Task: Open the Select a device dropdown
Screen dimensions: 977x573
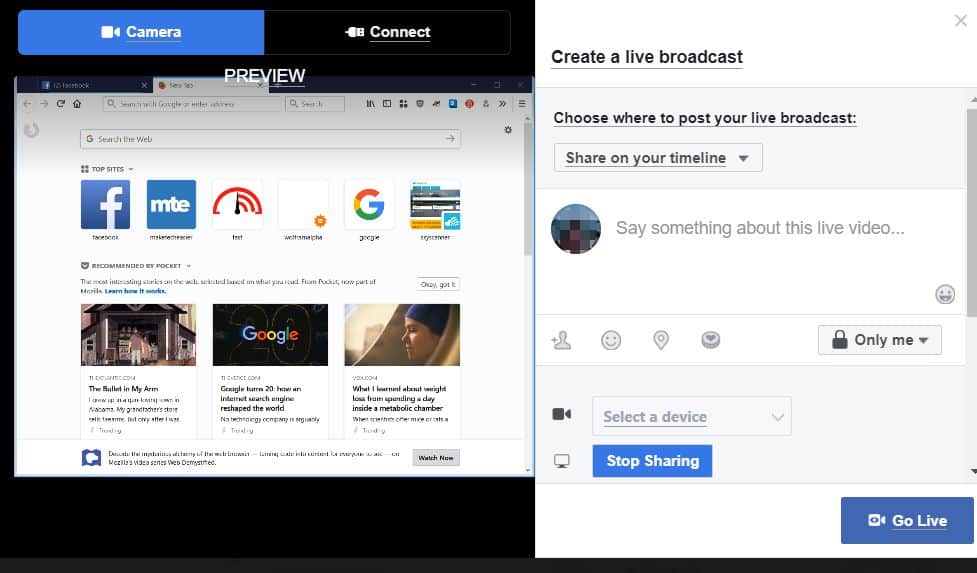Action: (x=692, y=416)
